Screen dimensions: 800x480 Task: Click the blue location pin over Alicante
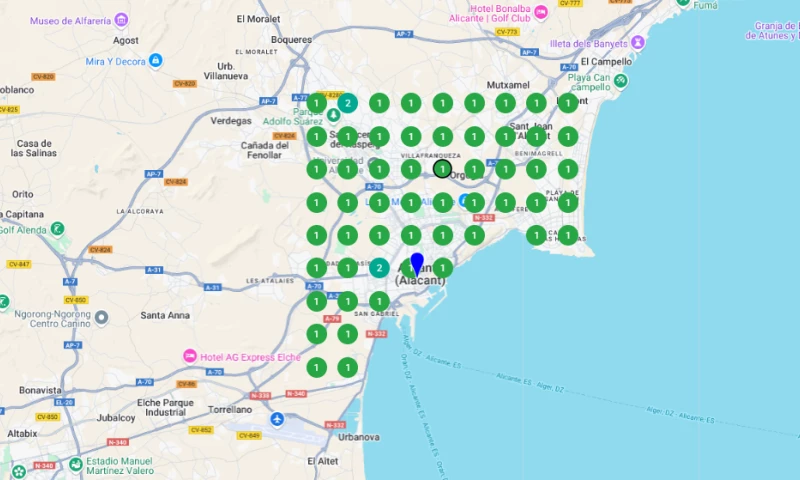click(x=417, y=262)
